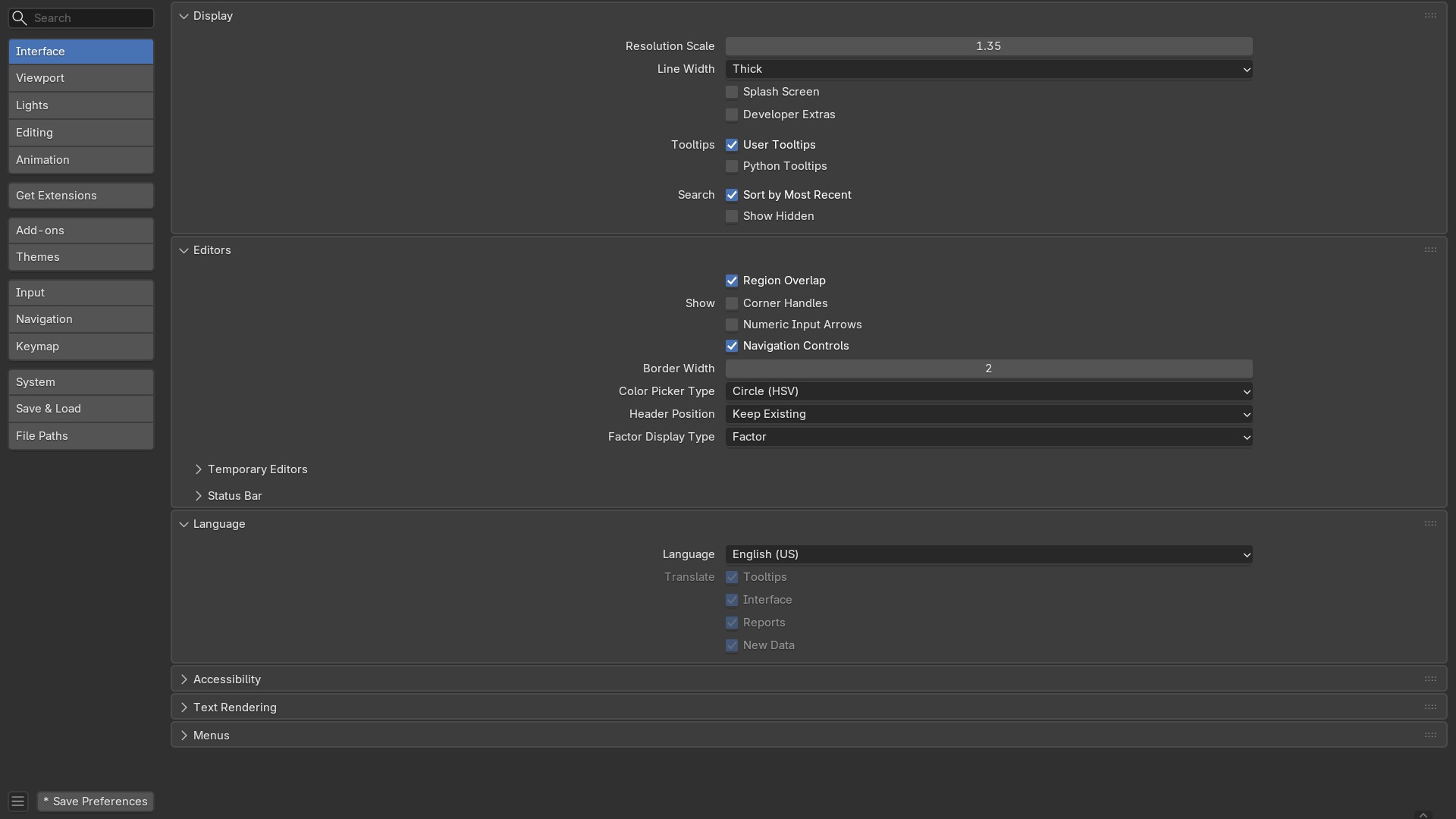Switch to the Editing preferences tab
Viewport: 1456px width, 819px height.
pyautogui.click(x=81, y=133)
